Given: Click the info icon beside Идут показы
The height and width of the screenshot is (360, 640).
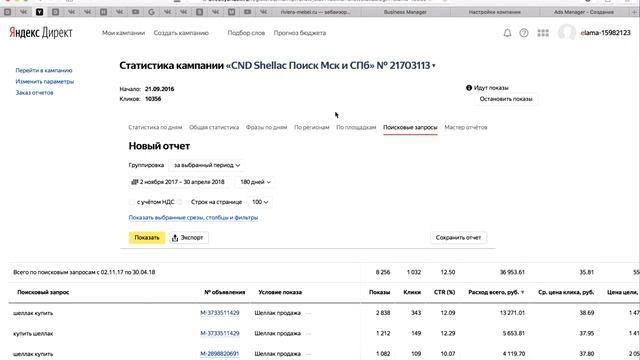Looking at the screenshot, I should [x=469, y=88].
